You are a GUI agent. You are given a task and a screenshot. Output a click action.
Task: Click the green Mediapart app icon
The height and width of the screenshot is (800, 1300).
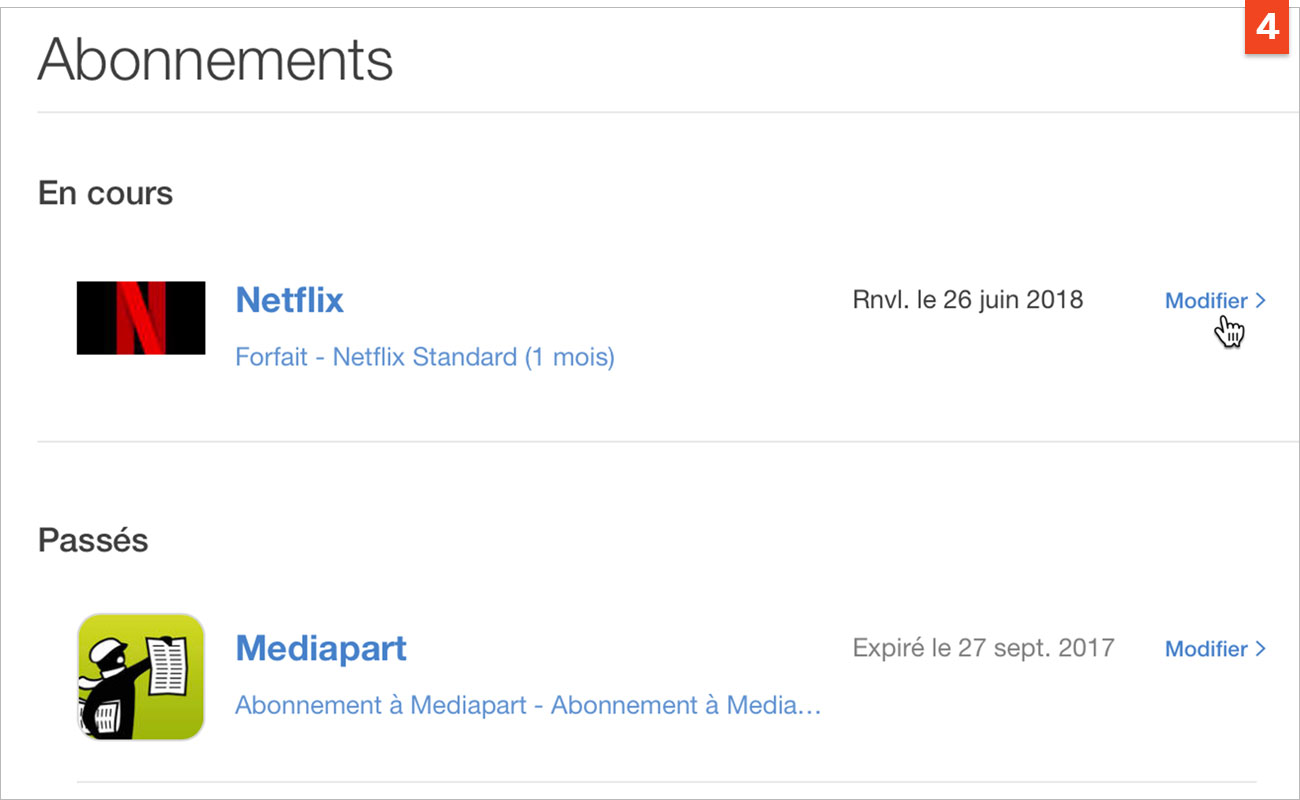click(141, 677)
